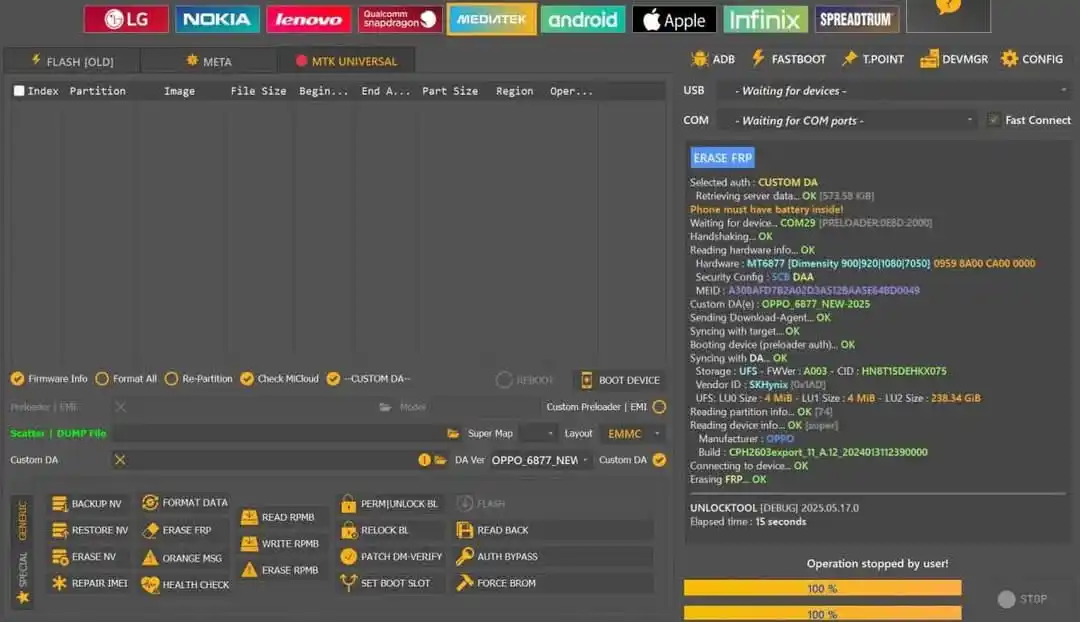
Task: Open the COM ports dropdown
Action: click(847, 121)
